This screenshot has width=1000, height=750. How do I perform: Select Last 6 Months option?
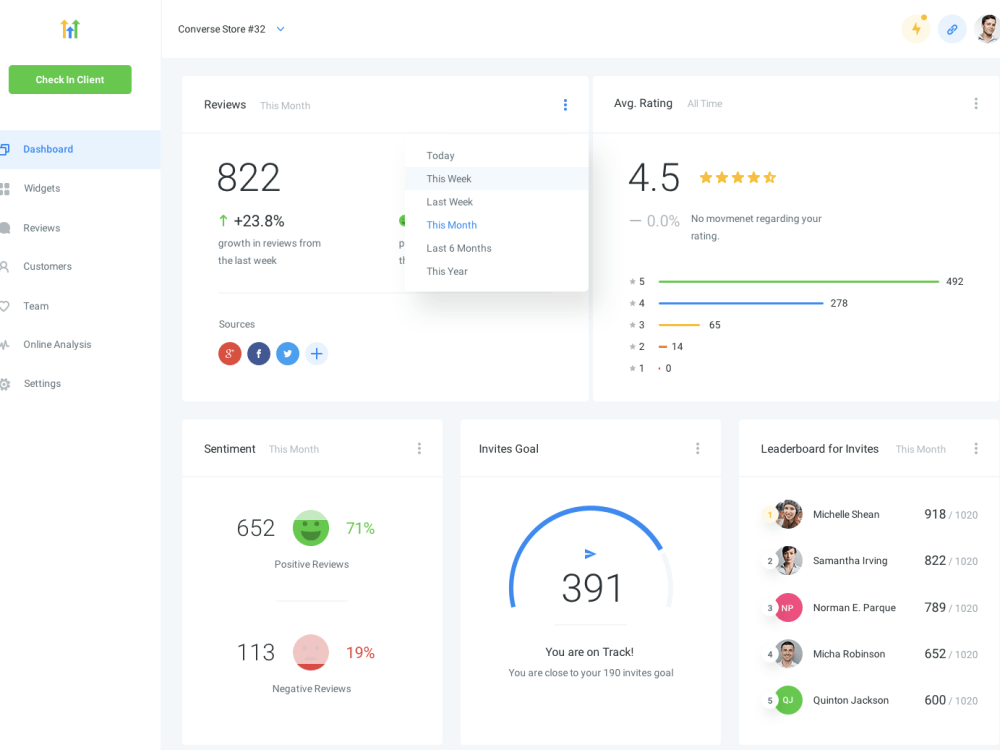click(x=496, y=248)
